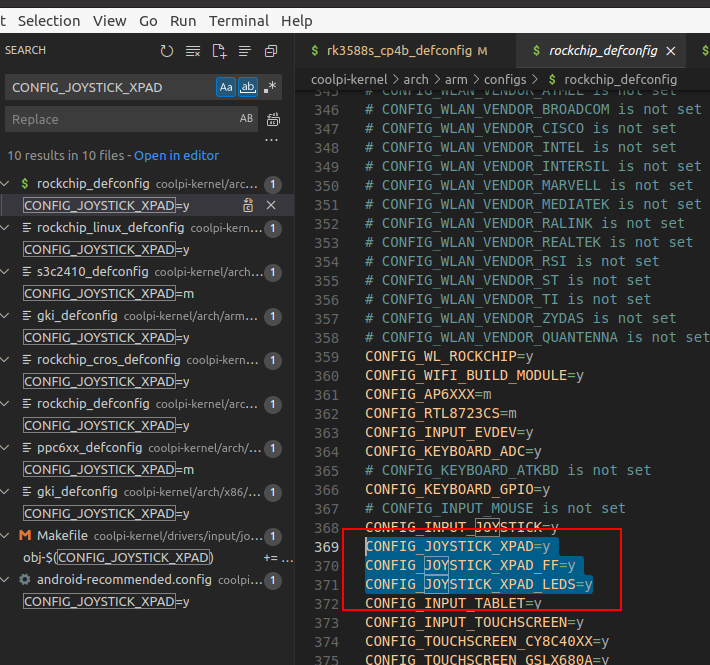Click s3c2410_defconfig file icon
This screenshot has width=710, height=665.
(27, 271)
